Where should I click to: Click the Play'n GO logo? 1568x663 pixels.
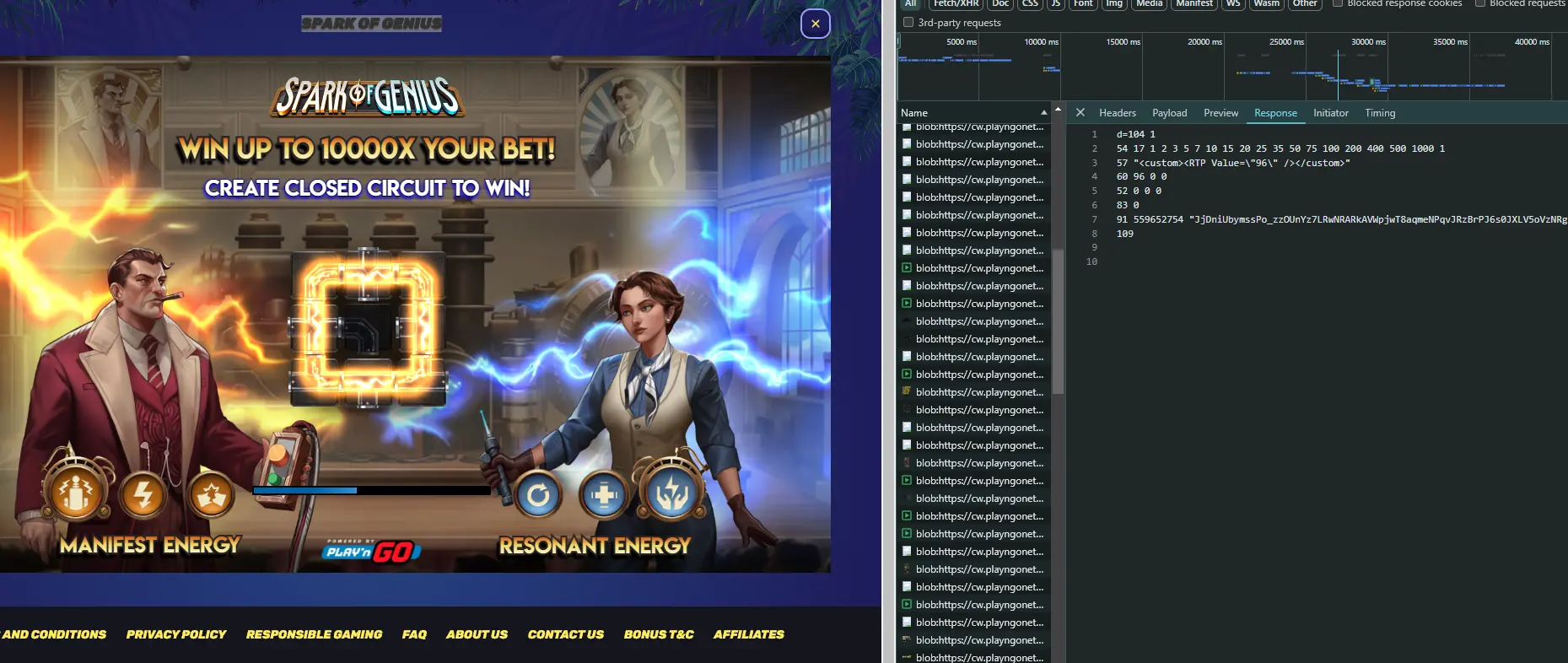click(371, 551)
